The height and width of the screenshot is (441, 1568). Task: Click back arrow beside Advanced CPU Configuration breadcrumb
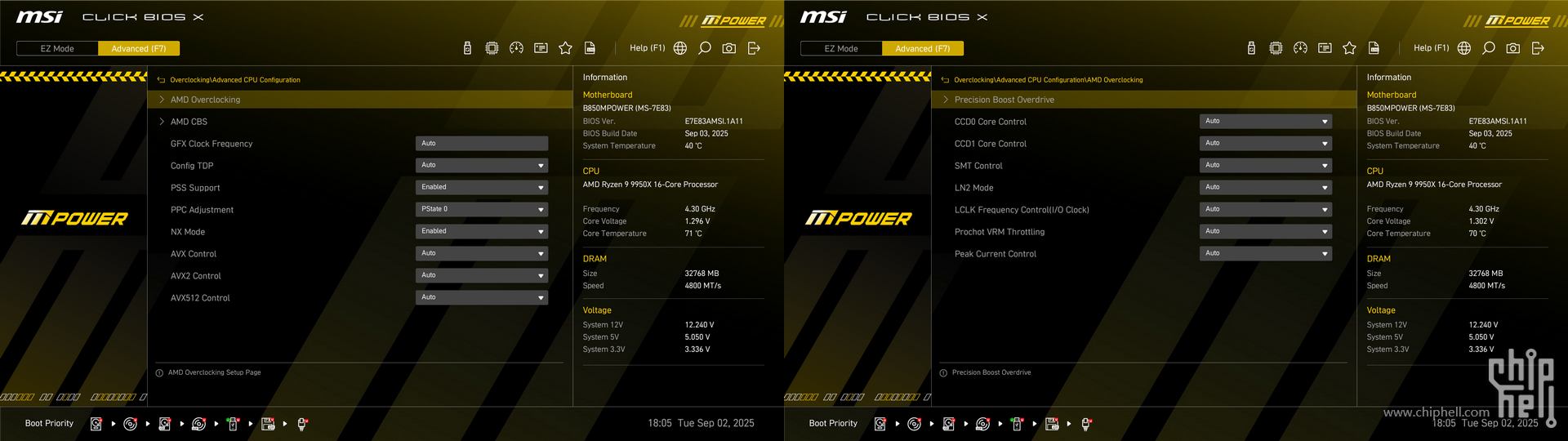[161, 80]
